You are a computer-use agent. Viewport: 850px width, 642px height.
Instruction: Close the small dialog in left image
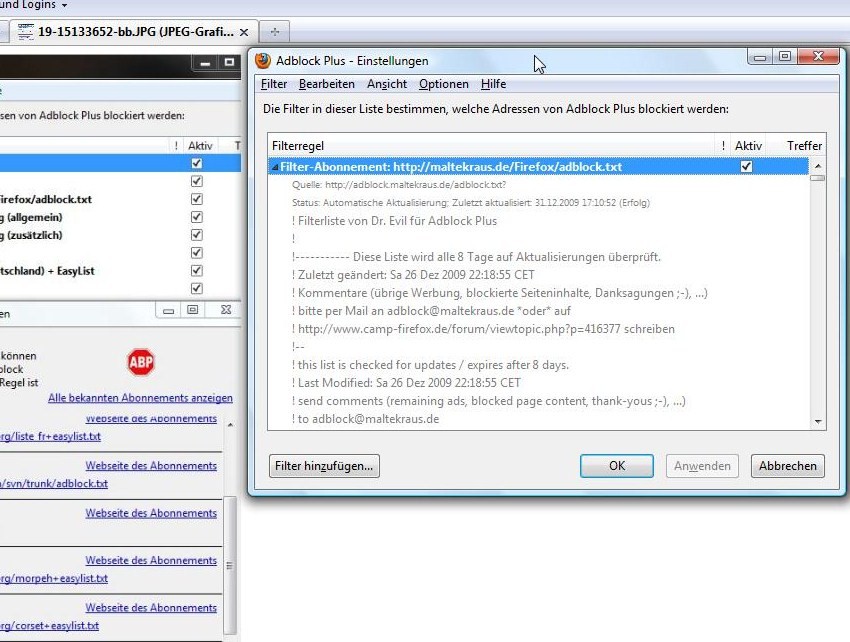tap(226, 310)
